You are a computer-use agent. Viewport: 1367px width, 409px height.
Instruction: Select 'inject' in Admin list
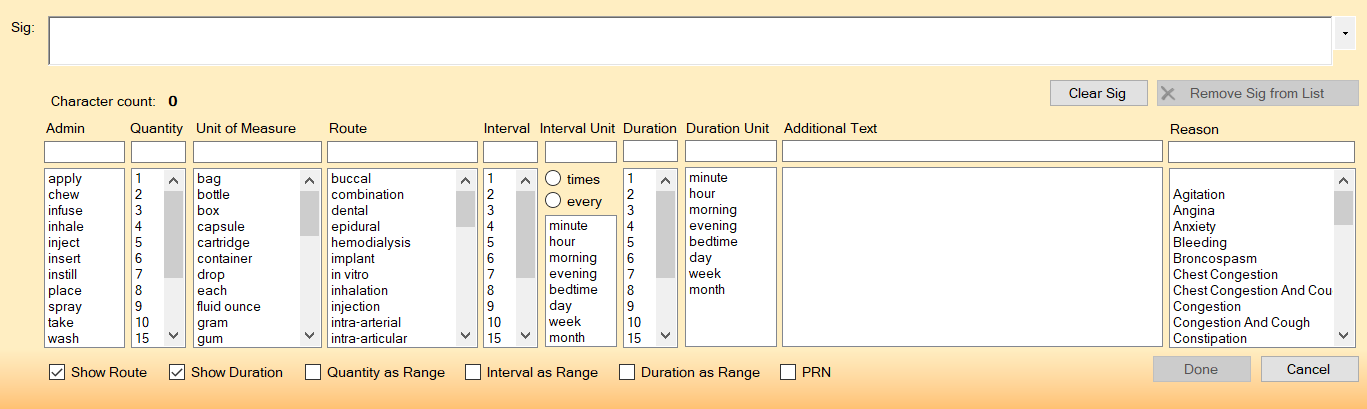(x=64, y=243)
